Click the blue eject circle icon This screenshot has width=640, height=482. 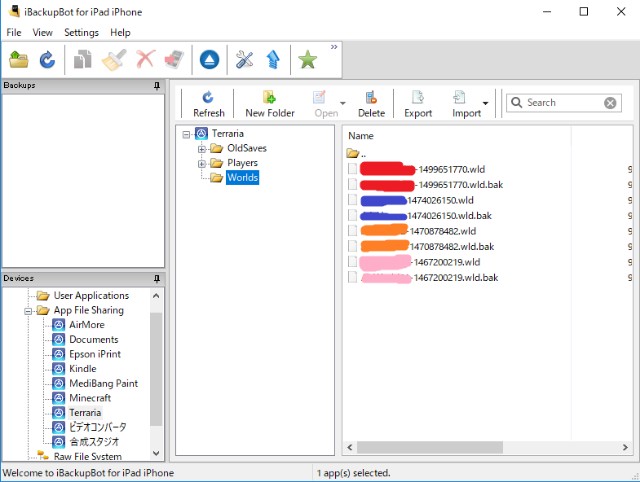pyautogui.click(x=209, y=60)
